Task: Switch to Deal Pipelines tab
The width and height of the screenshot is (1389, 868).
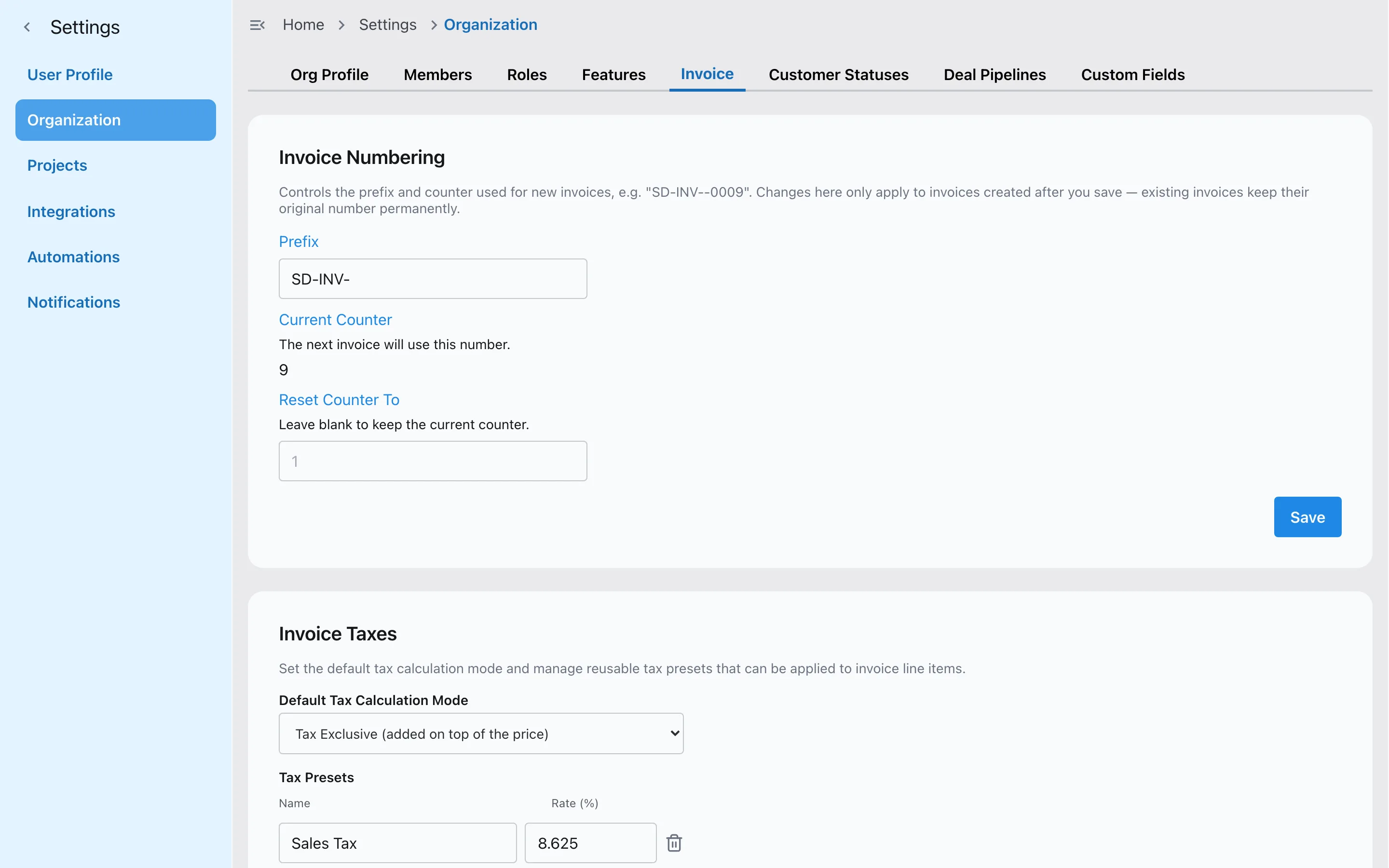Action: (x=994, y=75)
